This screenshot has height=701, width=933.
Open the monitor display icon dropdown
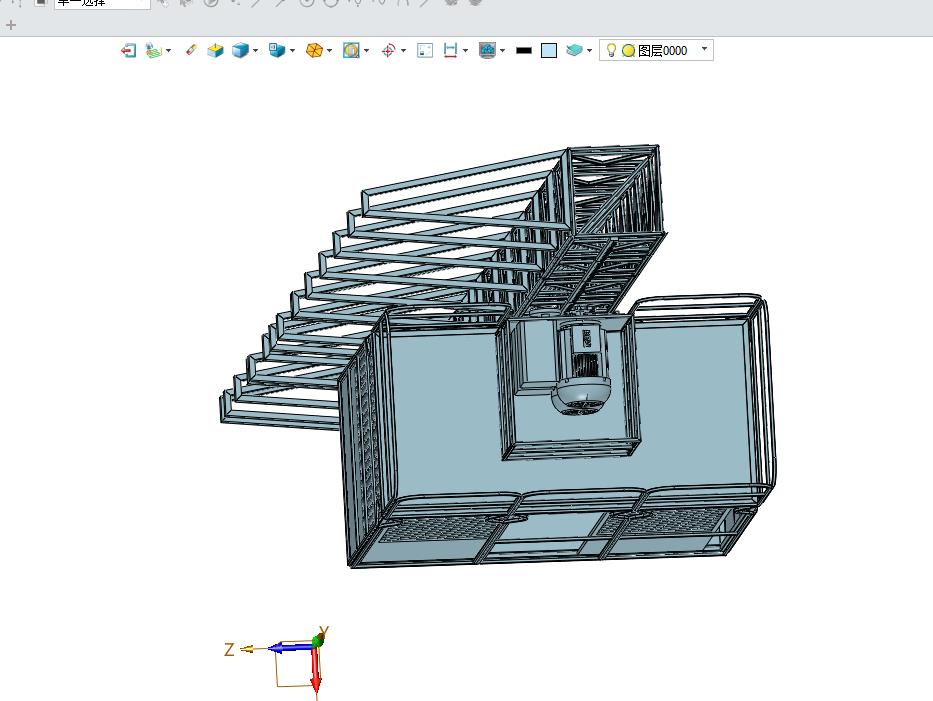(x=503, y=51)
